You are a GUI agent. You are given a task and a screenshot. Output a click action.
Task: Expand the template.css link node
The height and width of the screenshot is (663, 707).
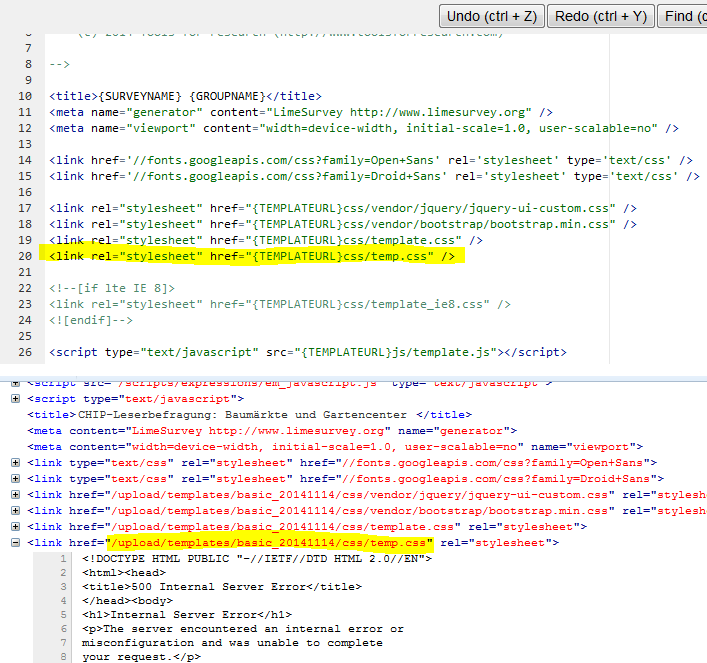tap(16, 526)
